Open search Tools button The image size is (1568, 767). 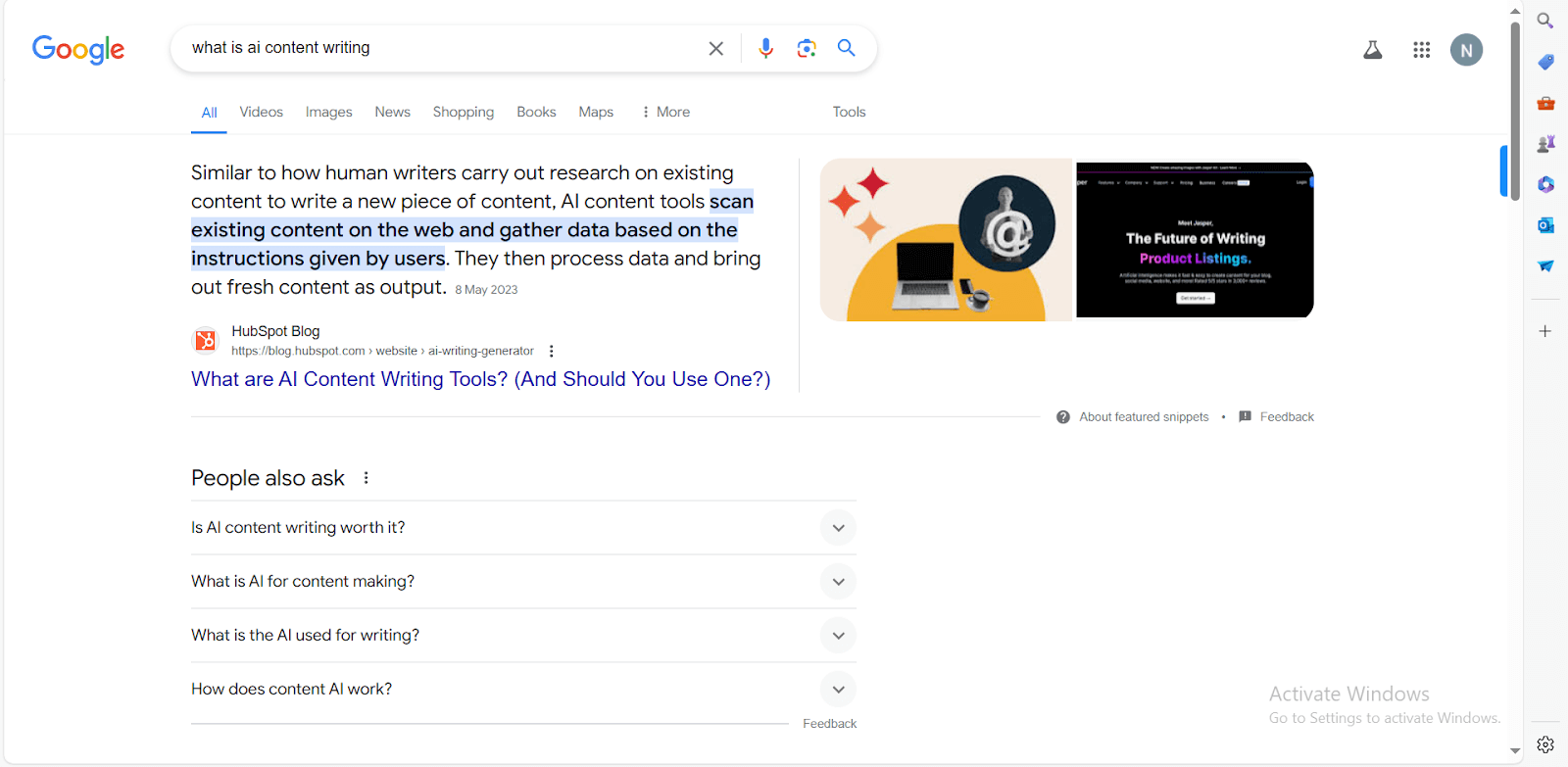tap(849, 112)
